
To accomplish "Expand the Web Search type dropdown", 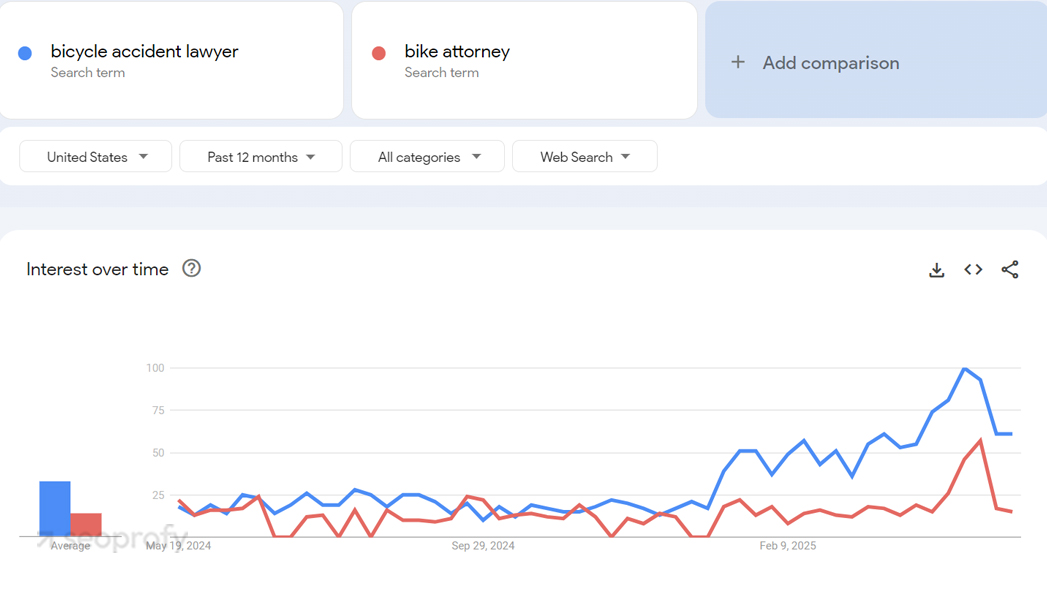I will (x=585, y=157).
